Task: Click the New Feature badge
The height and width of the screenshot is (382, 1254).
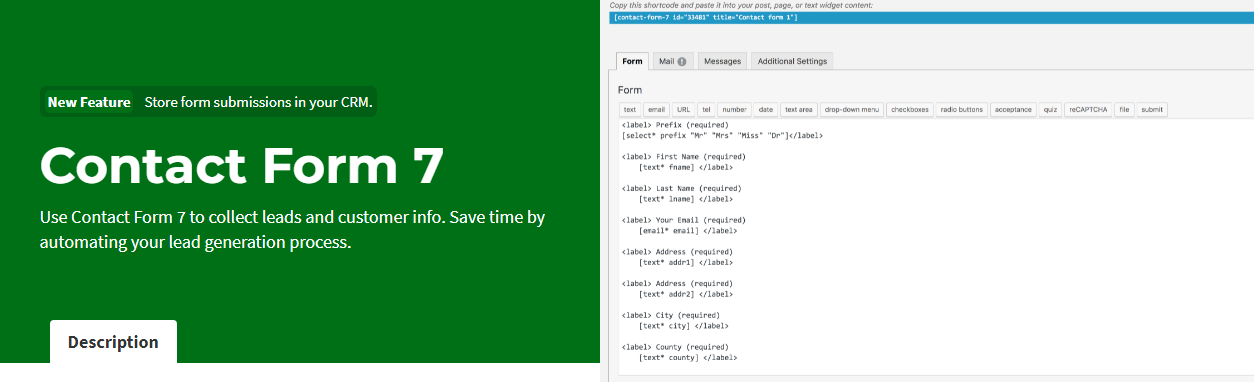Action: (89, 102)
